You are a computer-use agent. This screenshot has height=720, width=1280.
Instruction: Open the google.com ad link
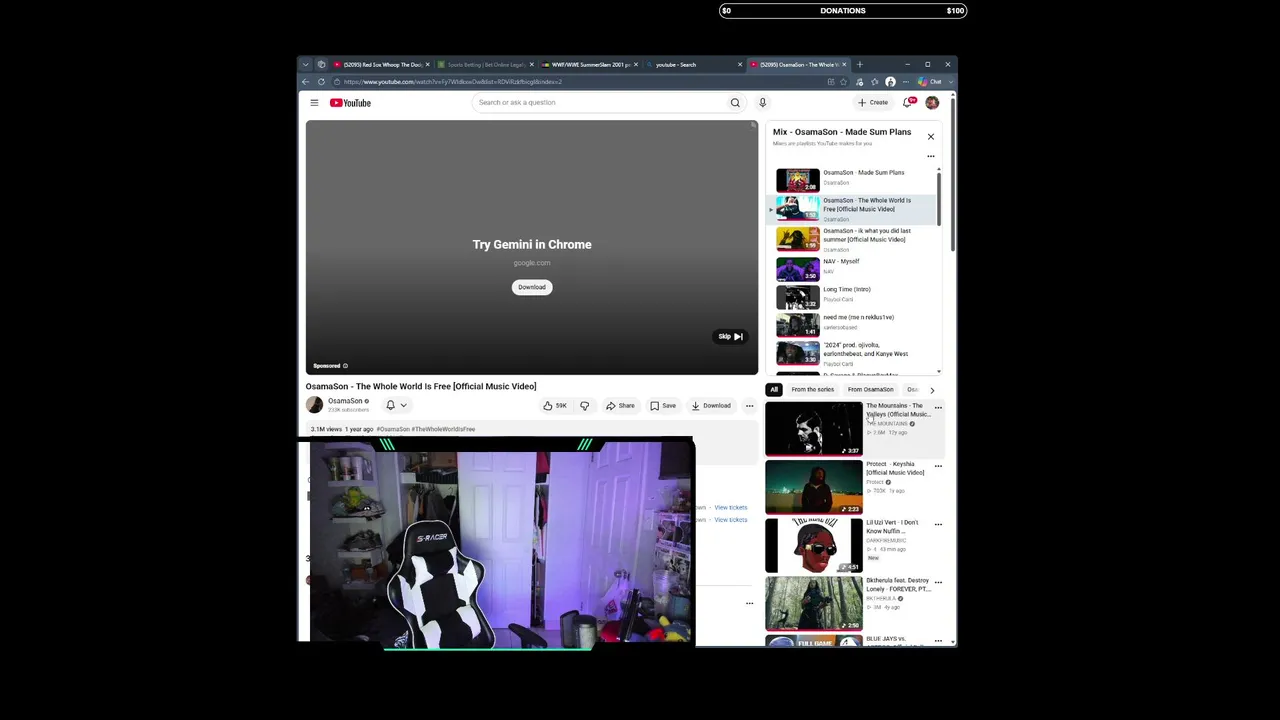pos(532,263)
